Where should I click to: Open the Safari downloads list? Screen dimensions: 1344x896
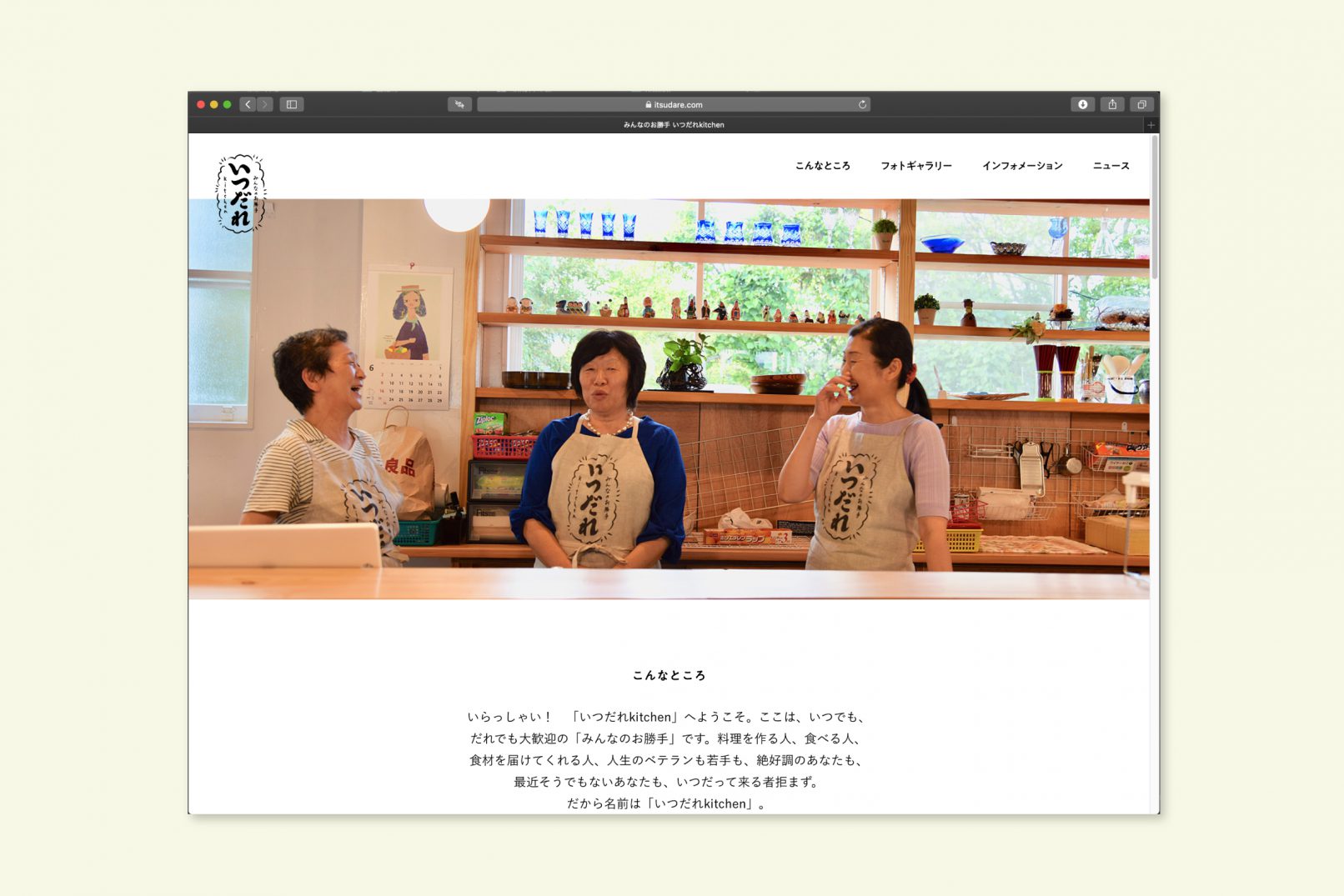coord(1082,104)
